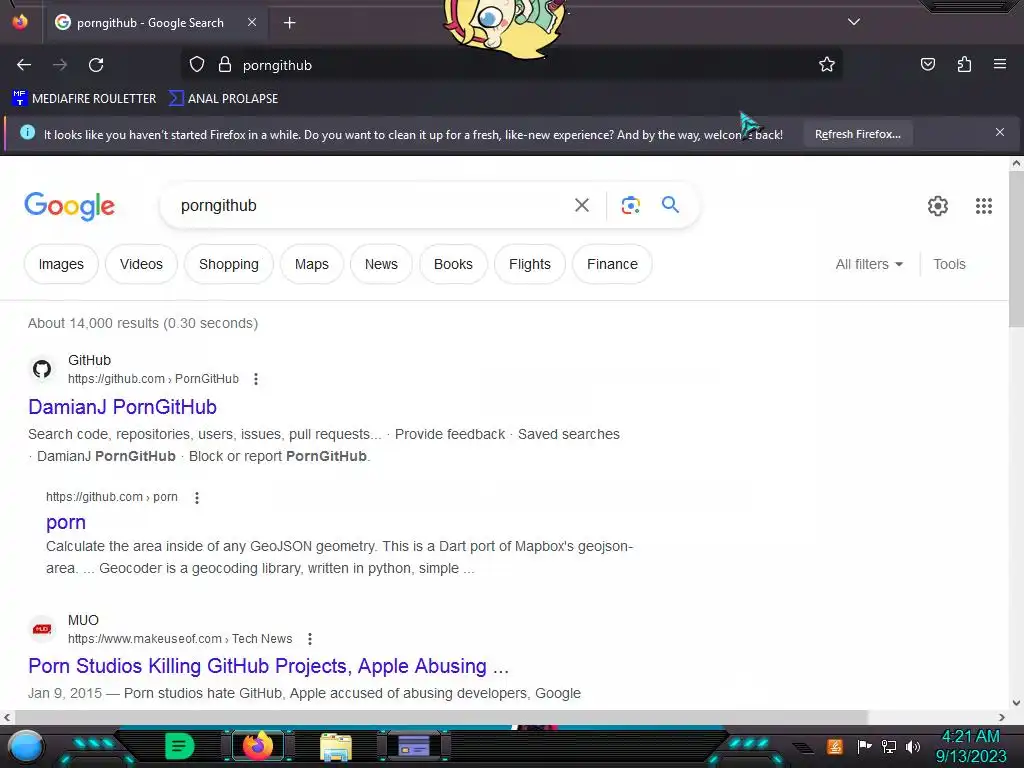Open more options for the MUO result
1024x768 pixels.
[x=310, y=639]
